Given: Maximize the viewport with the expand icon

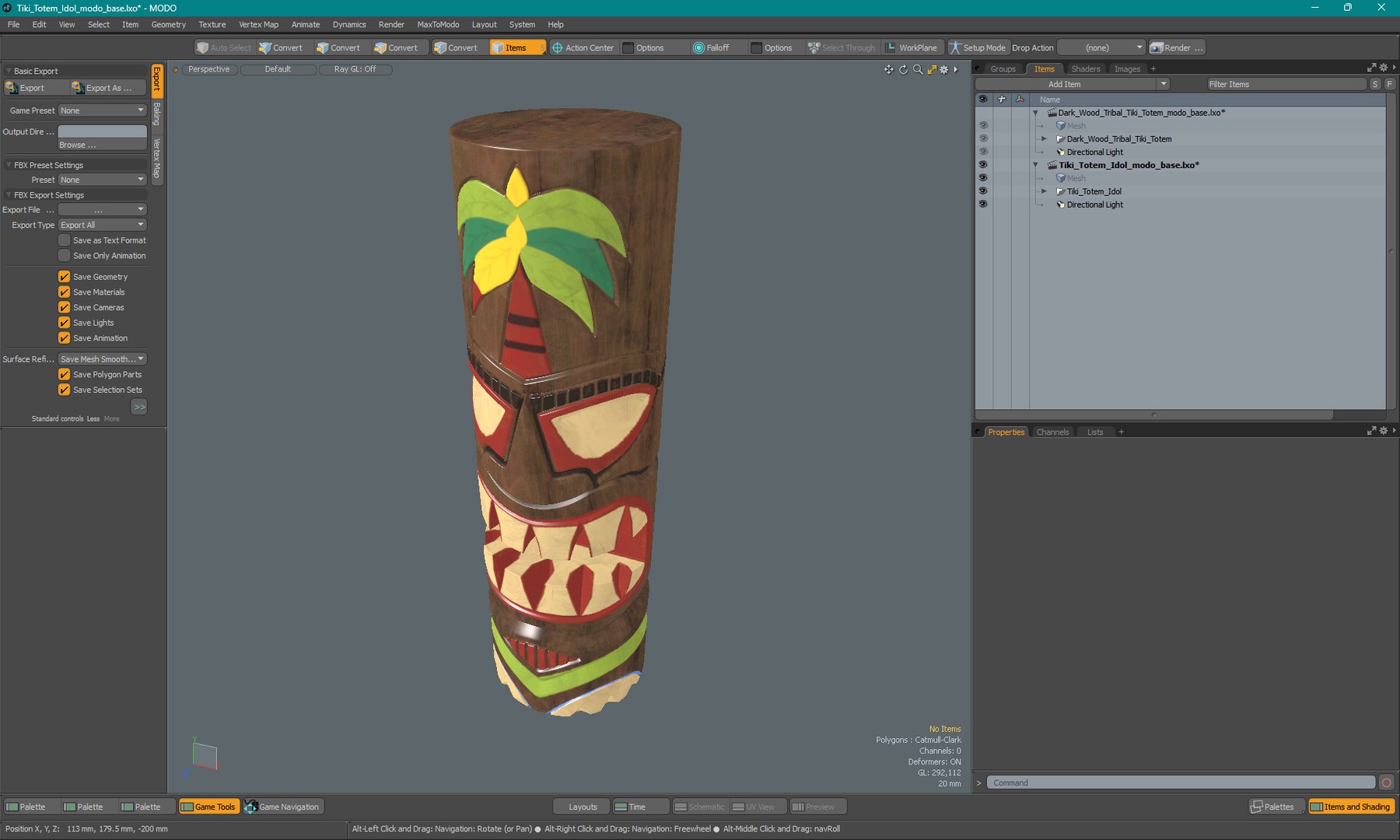Looking at the screenshot, I should click(932, 69).
